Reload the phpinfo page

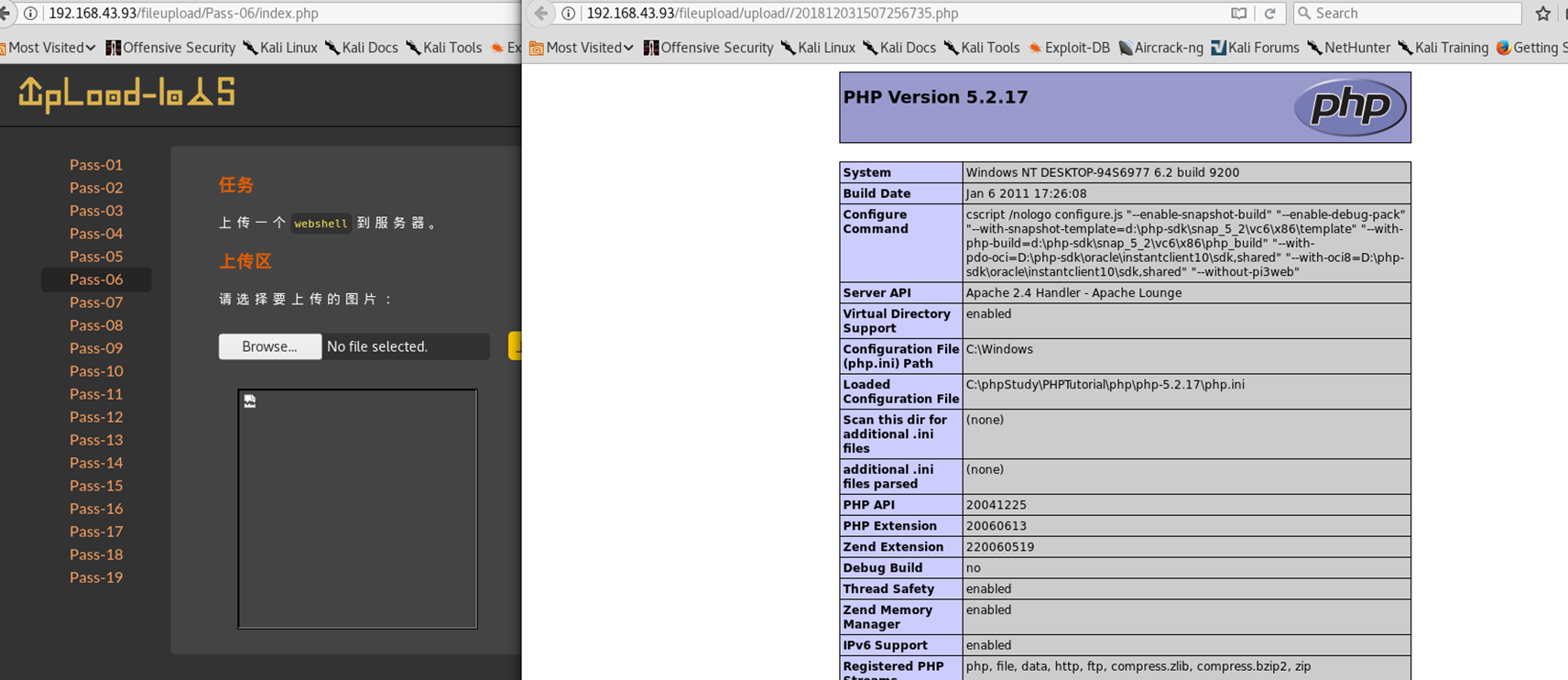[1269, 13]
